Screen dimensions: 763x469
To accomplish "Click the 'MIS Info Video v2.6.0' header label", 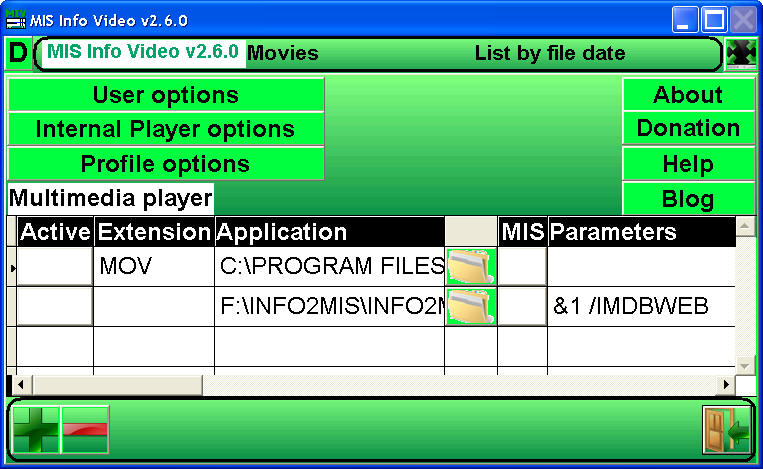I will pos(143,53).
